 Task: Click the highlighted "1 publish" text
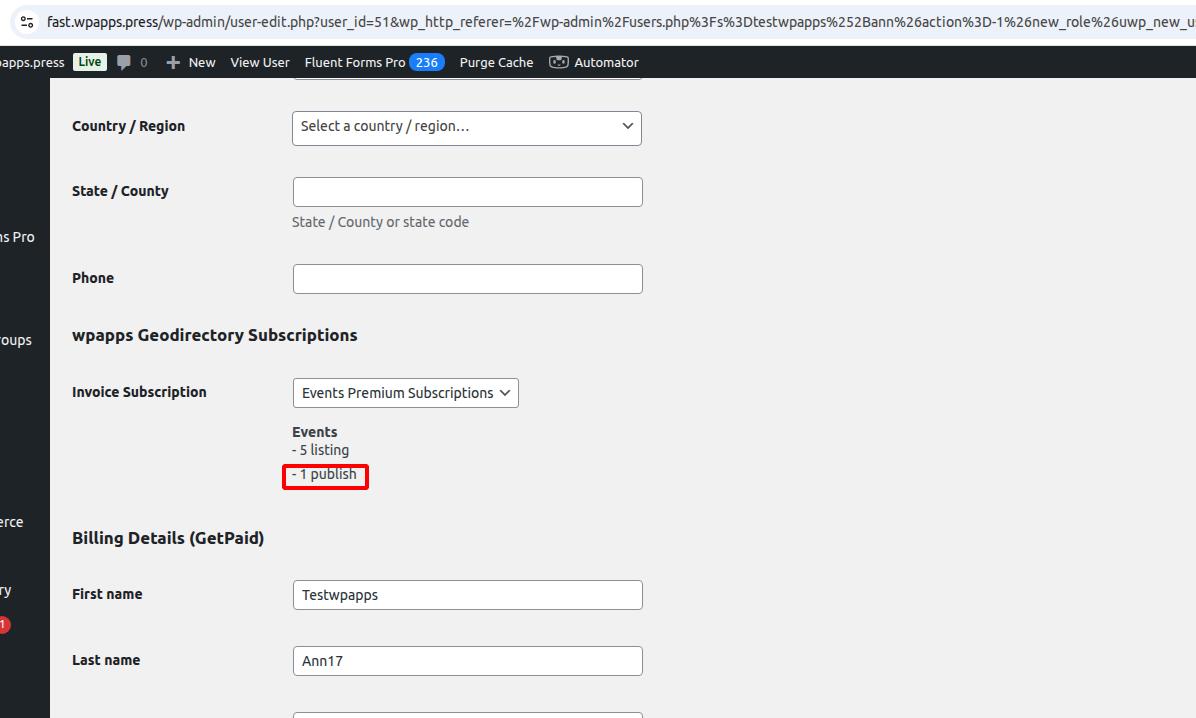point(327,475)
